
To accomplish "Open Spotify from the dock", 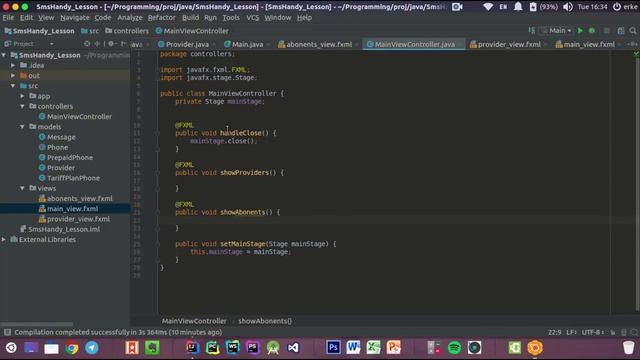I will click(454, 348).
